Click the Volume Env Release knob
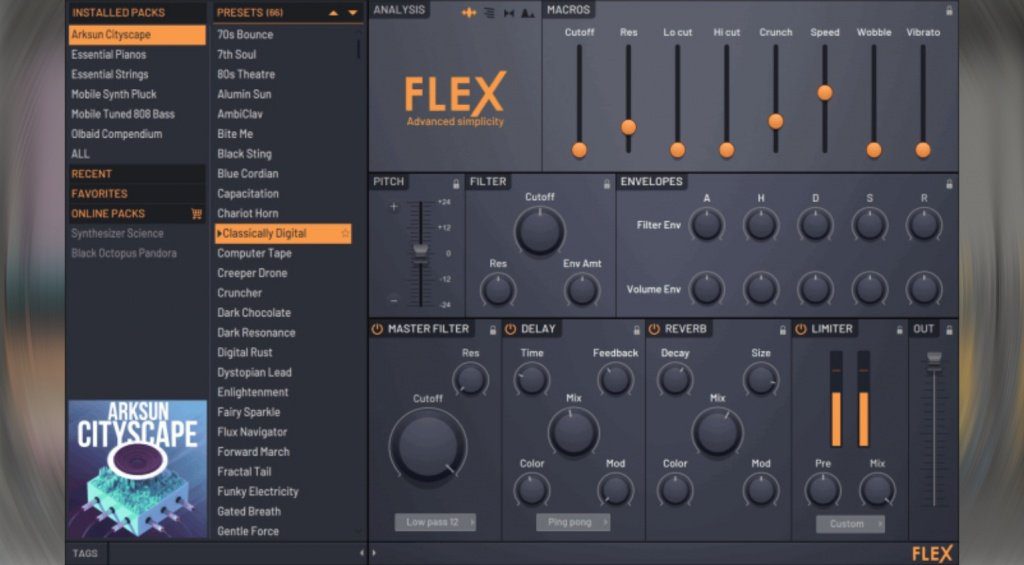This screenshot has height=565, width=1024. point(924,289)
